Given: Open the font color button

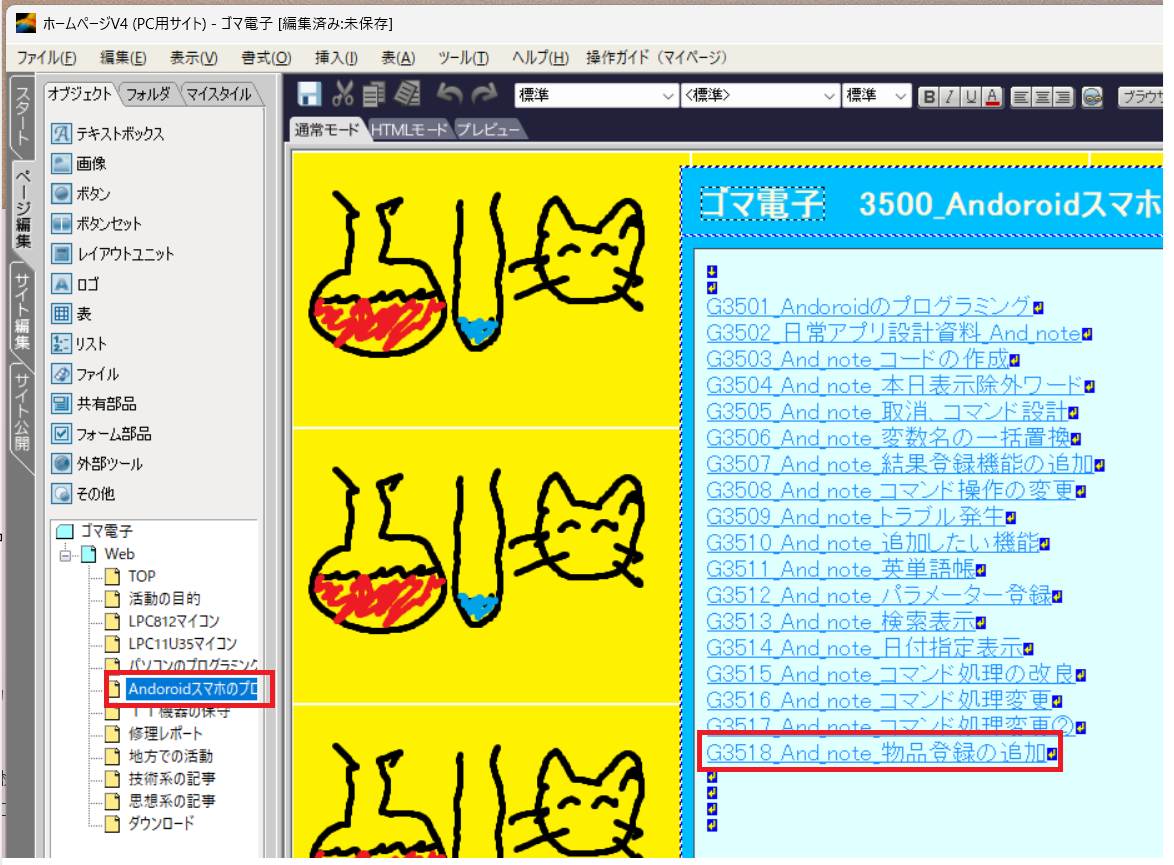Looking at the screenshot, I should click(x=993, y=97).
